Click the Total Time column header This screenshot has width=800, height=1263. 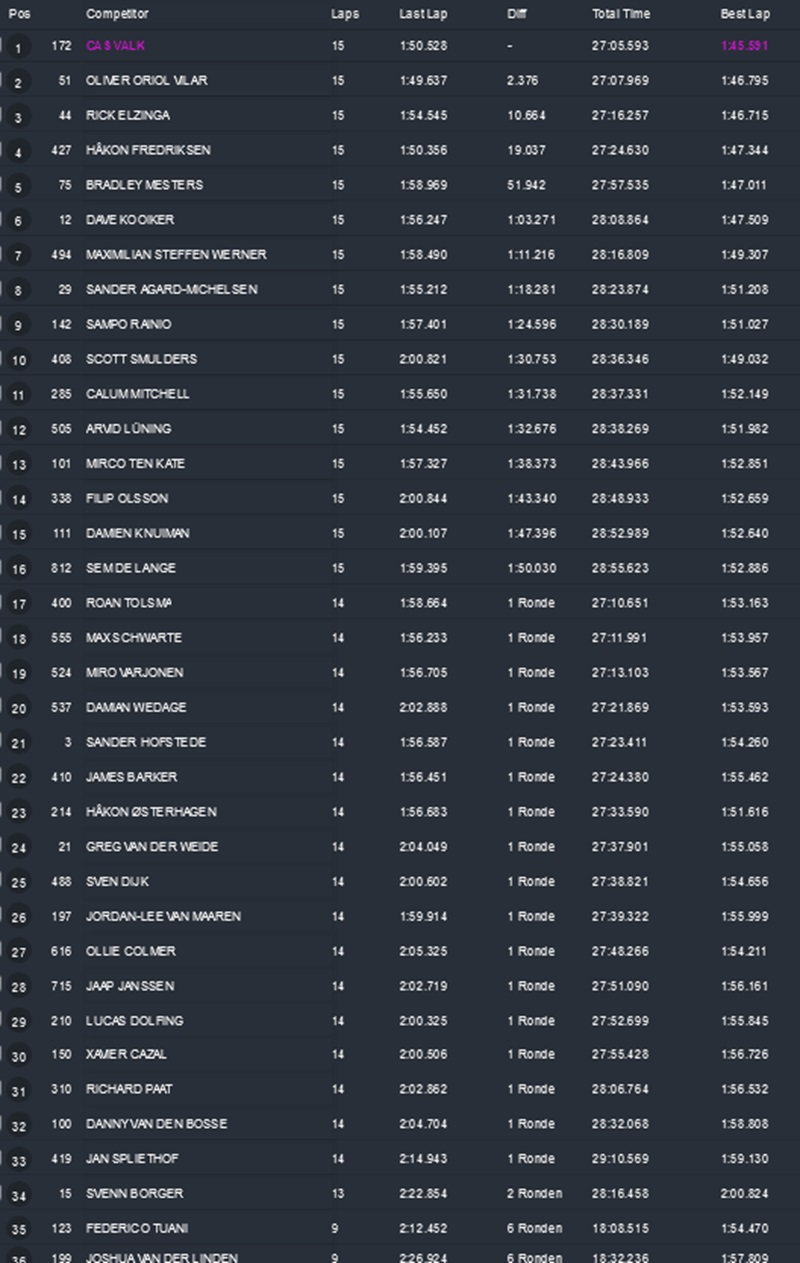(x=620, y=14)
